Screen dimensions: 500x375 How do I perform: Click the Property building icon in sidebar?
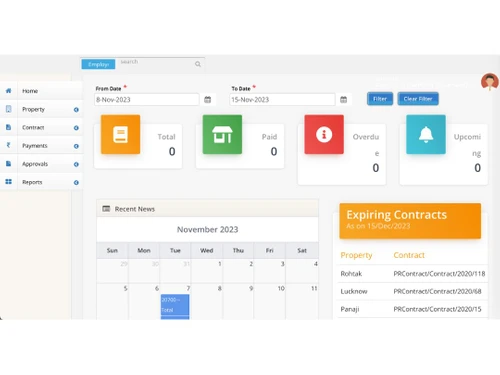(9, 109)
